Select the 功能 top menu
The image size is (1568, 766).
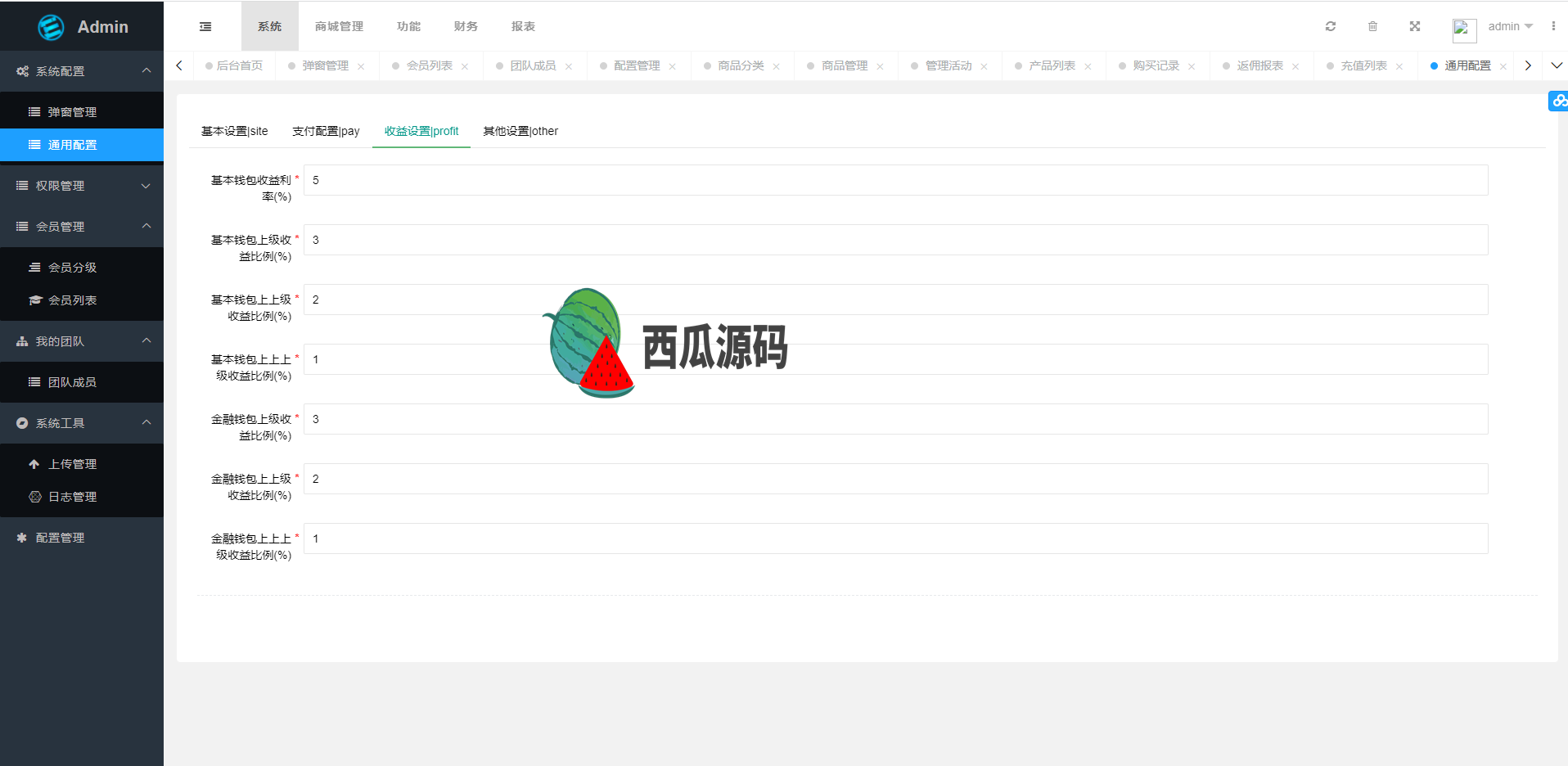pyautogui.click(x=409, y=26)
